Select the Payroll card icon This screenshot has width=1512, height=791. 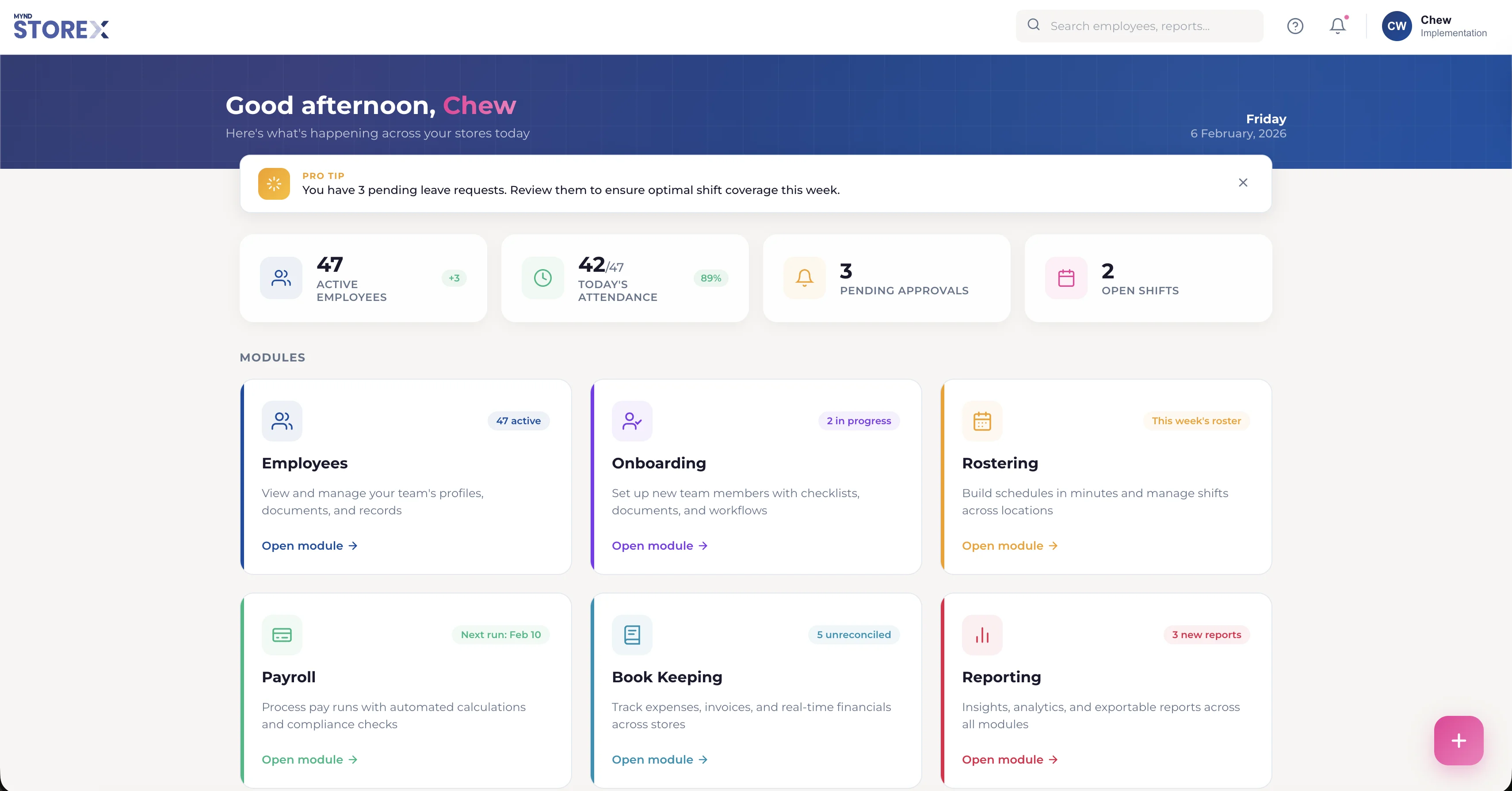282,634
